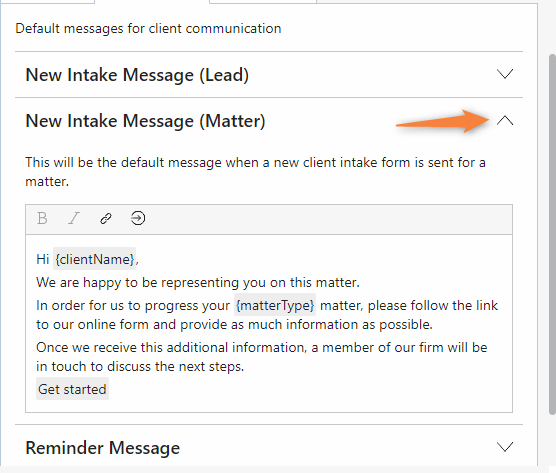Click the greeting word 'Hi' in editor
The width and height of the screenshot is (556, 473).
click(43, 259)
